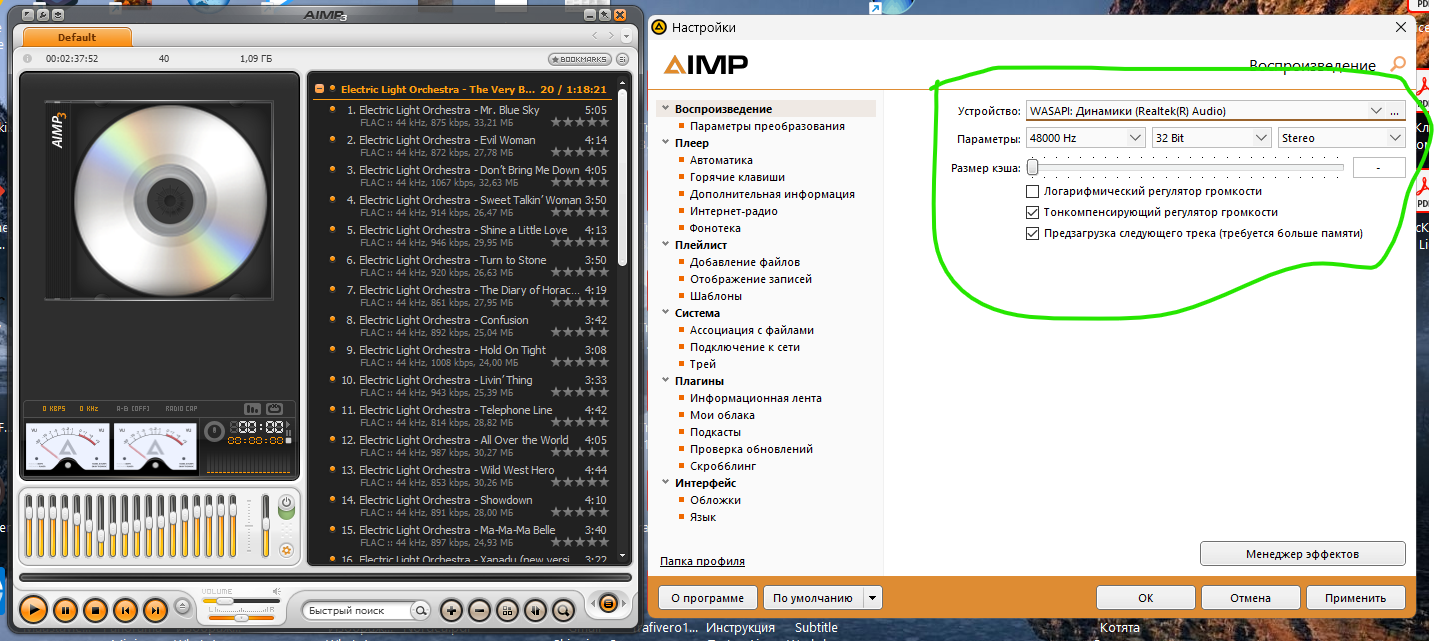The image size is (1435, 641).
Task: Stop playback in AIMP player
Action: 94,609
